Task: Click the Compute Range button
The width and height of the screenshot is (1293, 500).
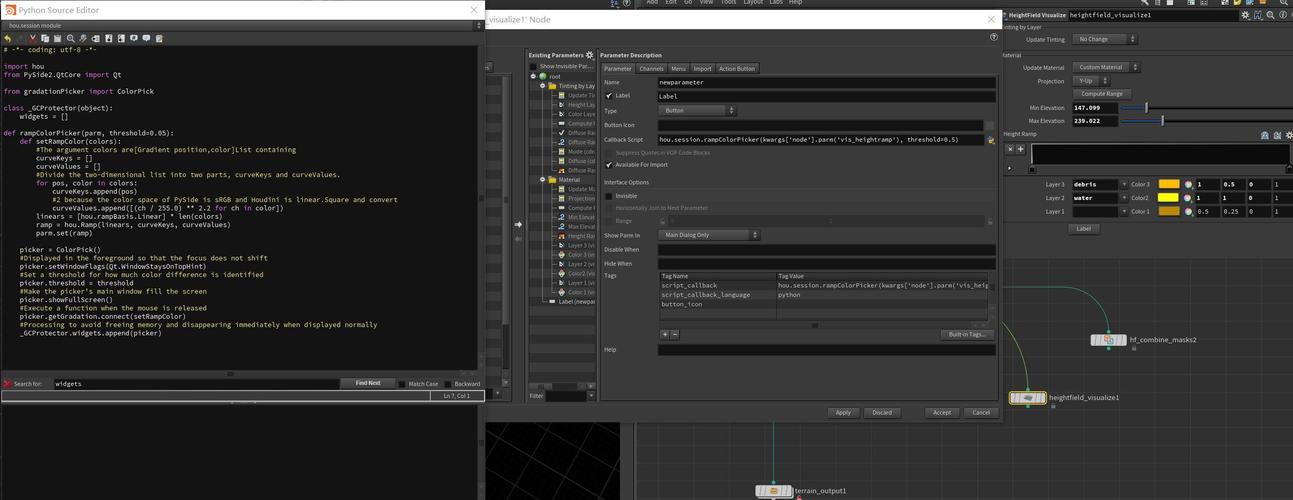Action: point(1102,94)
